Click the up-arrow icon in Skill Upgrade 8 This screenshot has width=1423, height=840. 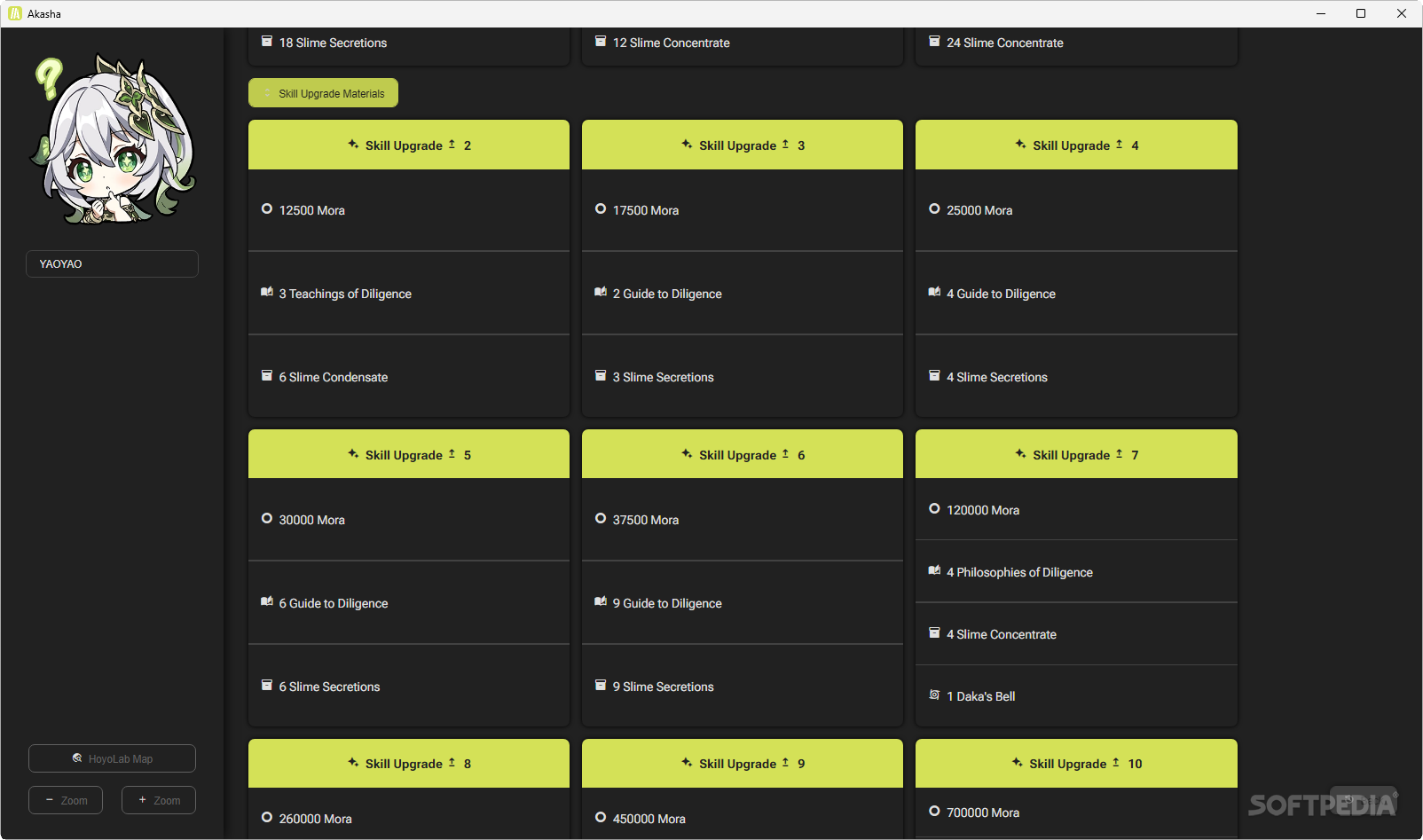[452, 762]
